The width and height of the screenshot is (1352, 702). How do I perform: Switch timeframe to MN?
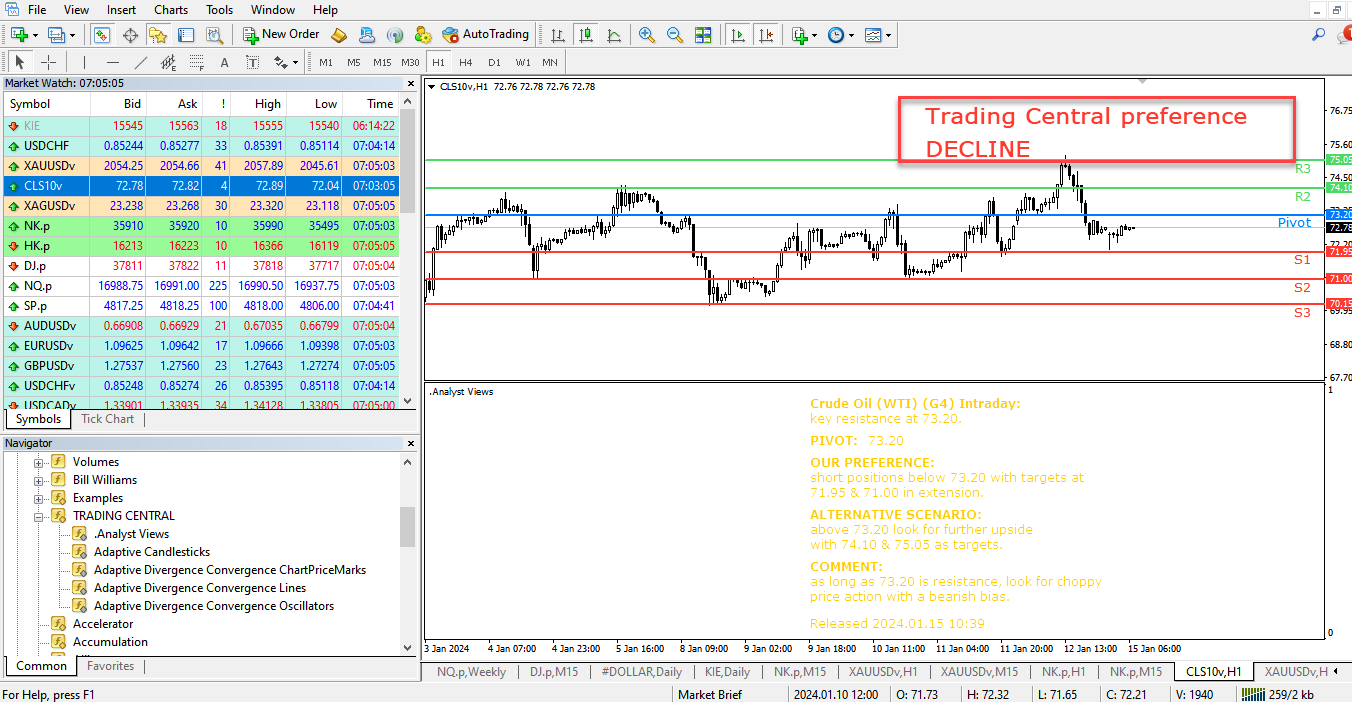pos(550,62)
